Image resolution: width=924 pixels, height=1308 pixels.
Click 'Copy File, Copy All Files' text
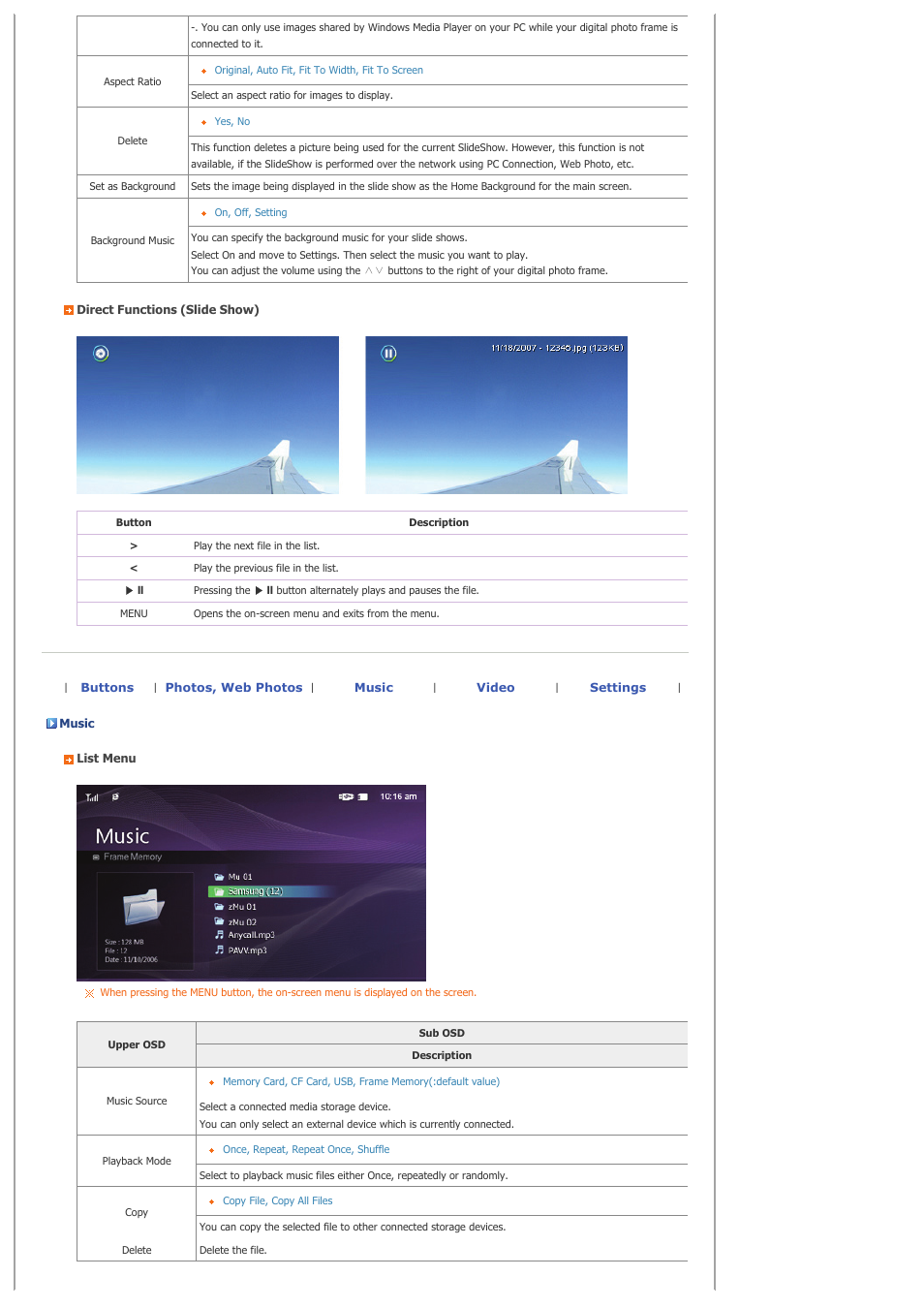click(278, 1201)
